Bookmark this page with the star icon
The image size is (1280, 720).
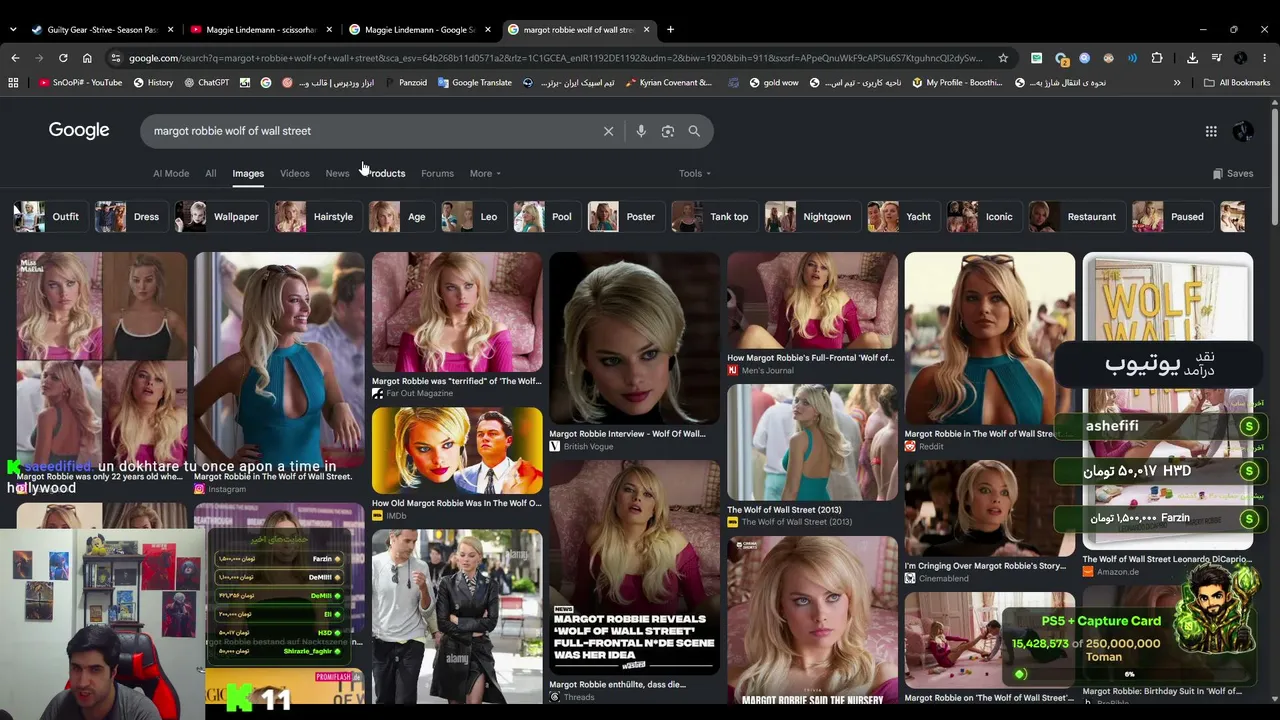pyautogui.click(x=1003, y=58)
